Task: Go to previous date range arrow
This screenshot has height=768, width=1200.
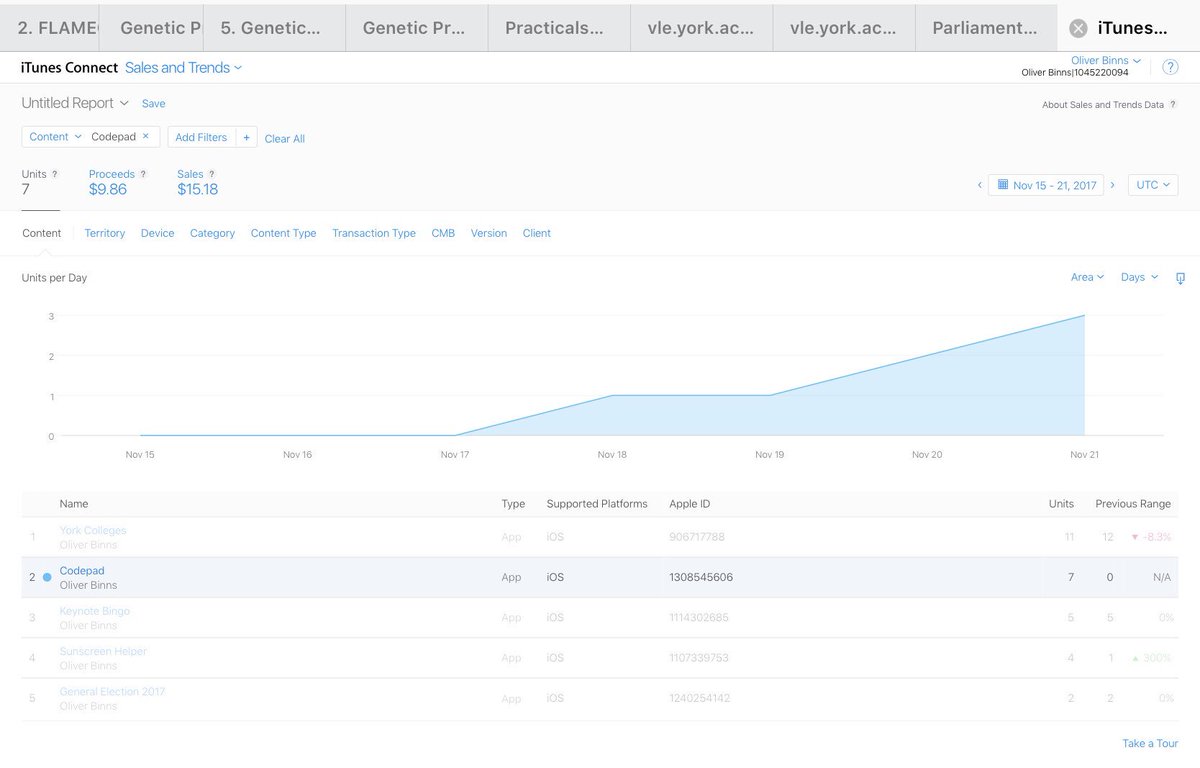Action: pyautogui.click(x=979, y=185)
